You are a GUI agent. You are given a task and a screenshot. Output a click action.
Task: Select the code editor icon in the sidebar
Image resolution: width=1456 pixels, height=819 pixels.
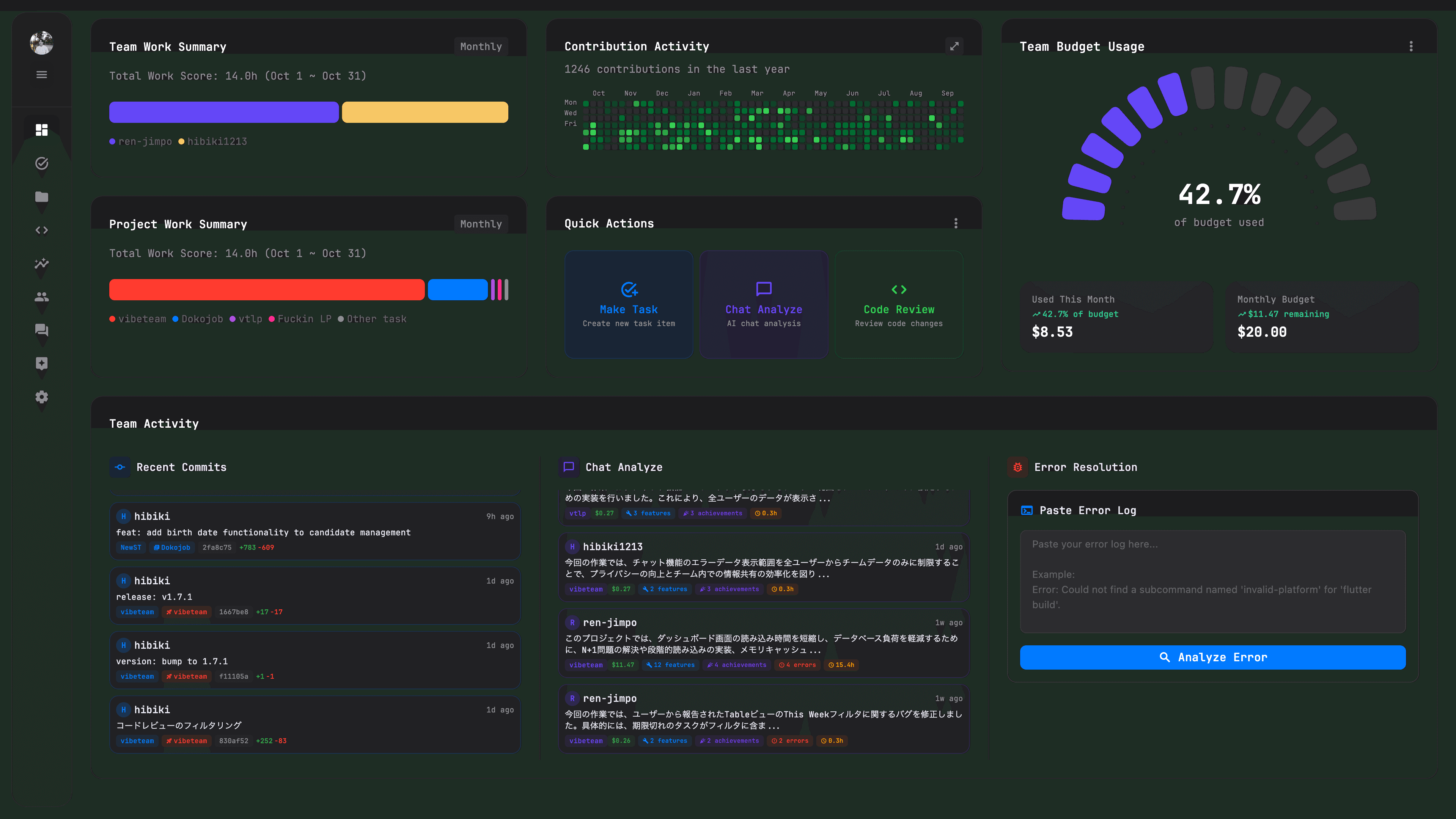[41, 230]
